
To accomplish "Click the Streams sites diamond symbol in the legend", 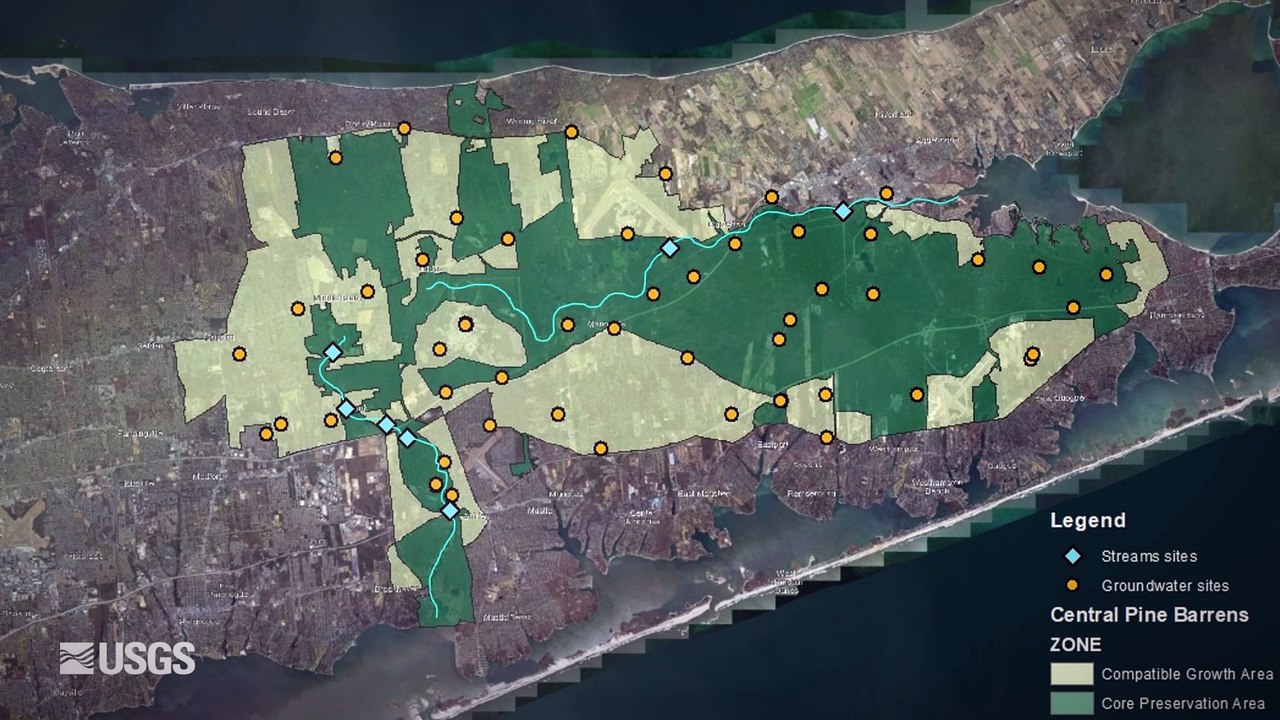I will coord(1071,556).
